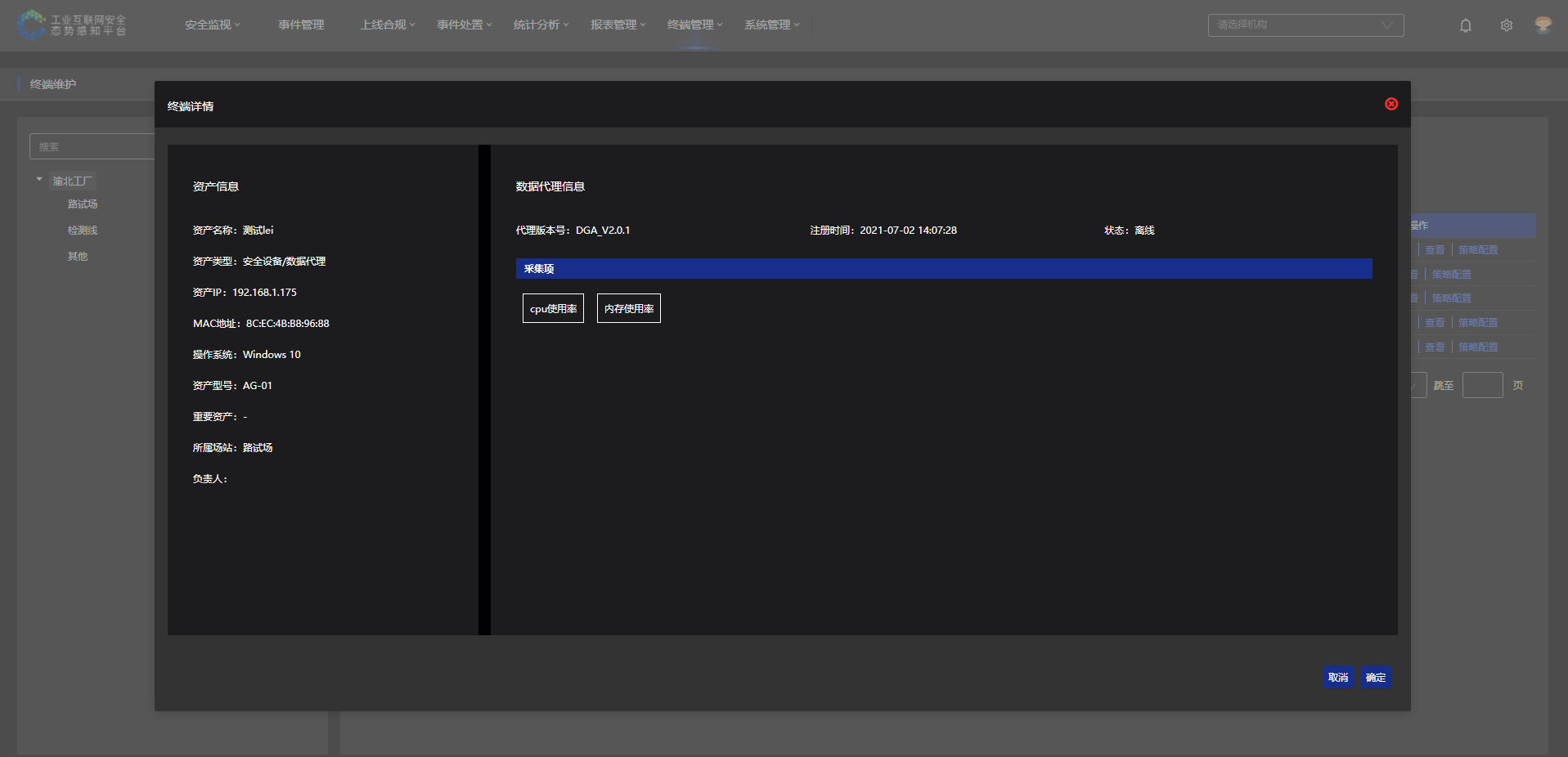Image resolution: width=1568 pixels, height=757 pixels.
Task: Click the 搜索 search input field
Action: click(x=92, y=147)
